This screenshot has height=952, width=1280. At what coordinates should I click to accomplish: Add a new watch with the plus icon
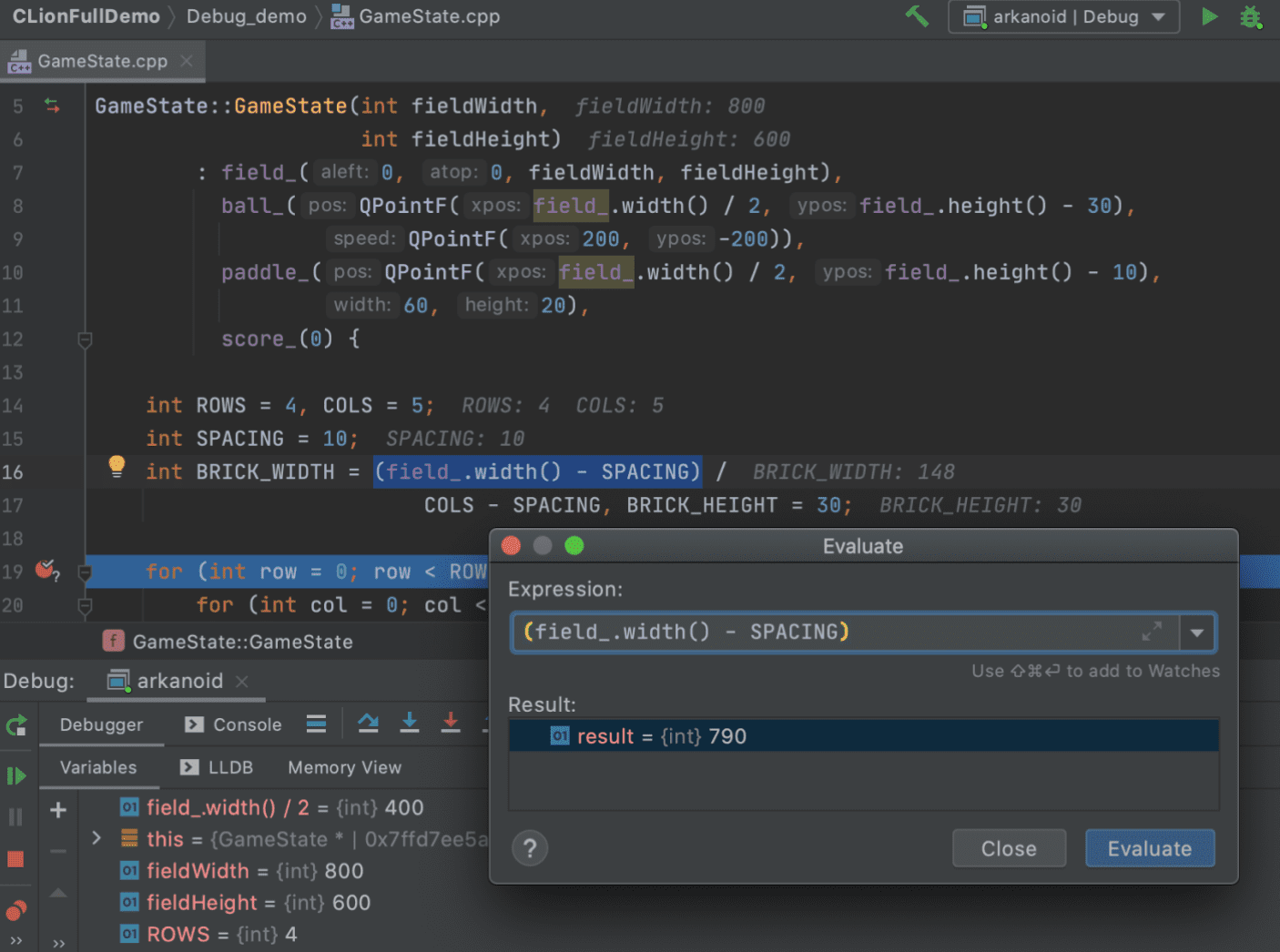coord(58,809)
